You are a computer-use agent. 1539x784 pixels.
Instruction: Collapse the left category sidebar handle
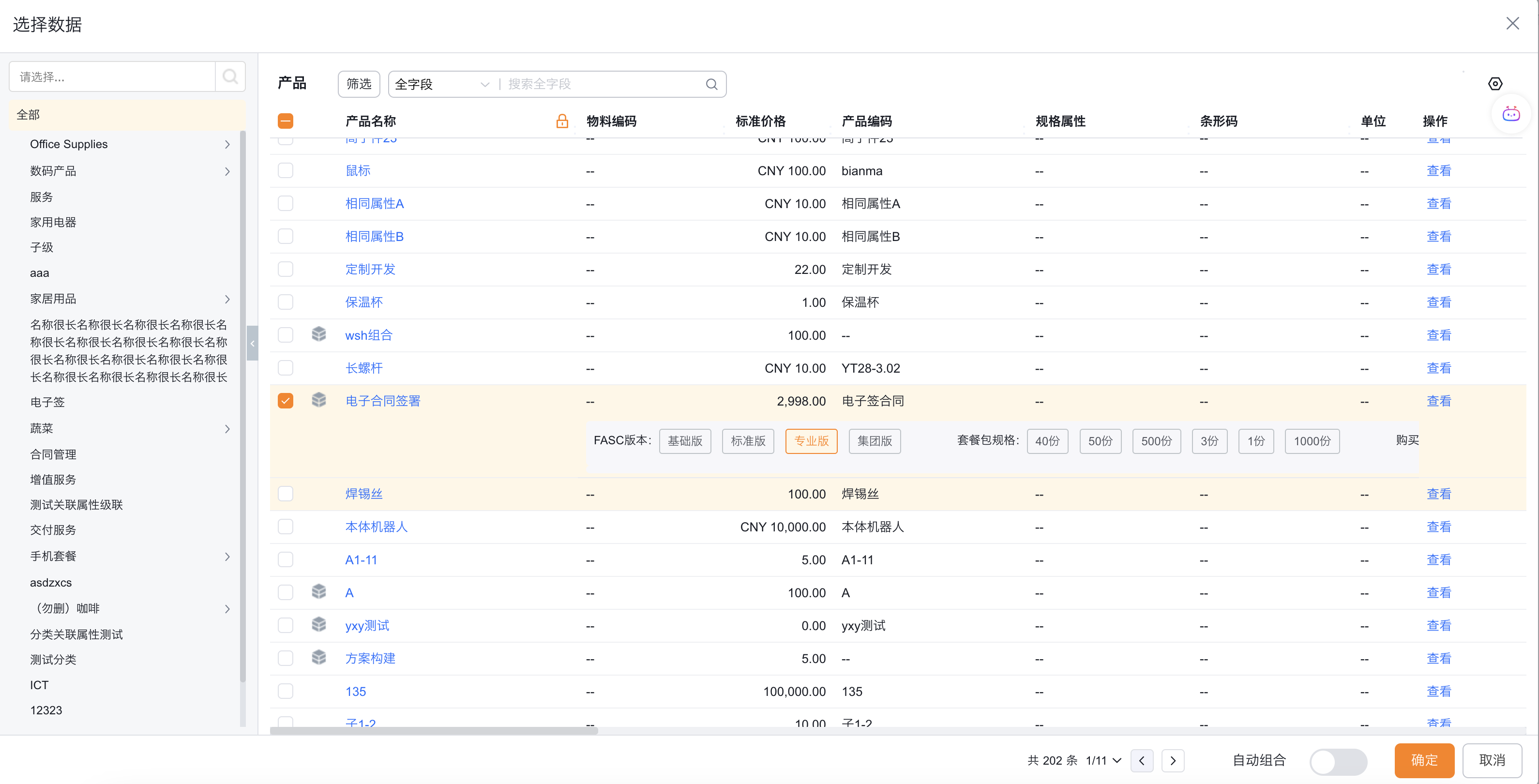(252, 343)
